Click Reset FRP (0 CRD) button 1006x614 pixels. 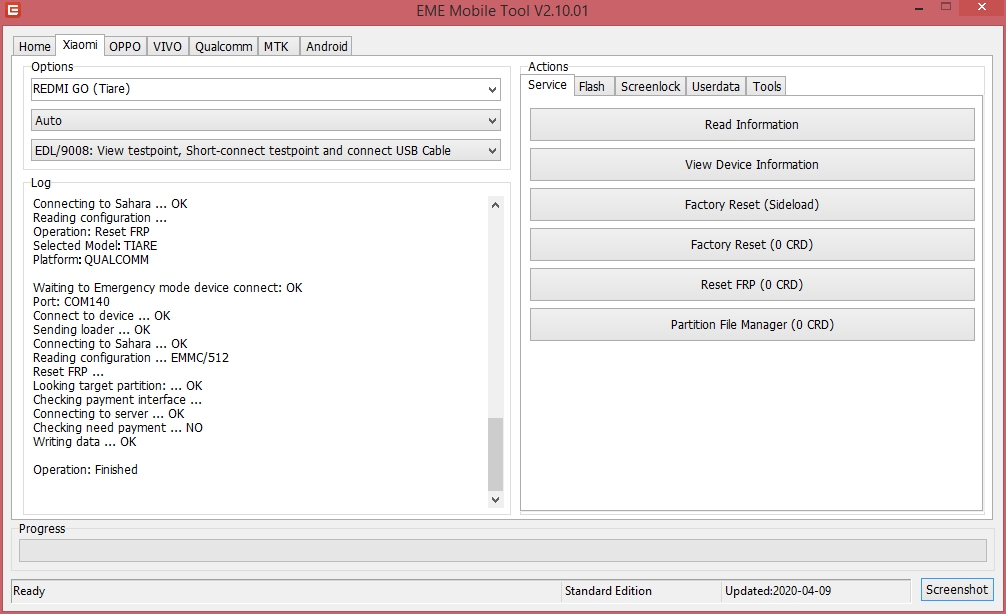752,284
